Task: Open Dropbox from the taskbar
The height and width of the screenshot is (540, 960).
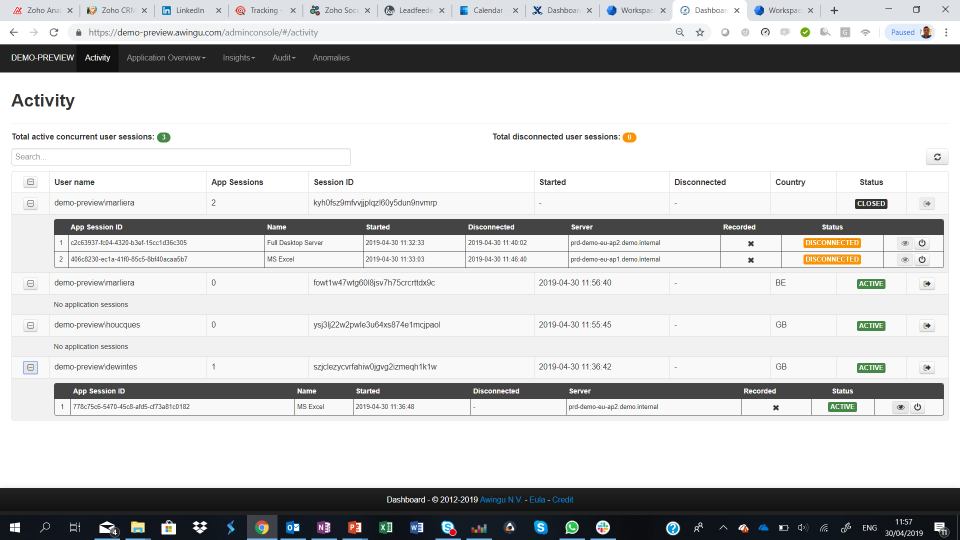Action: [200, 527]
